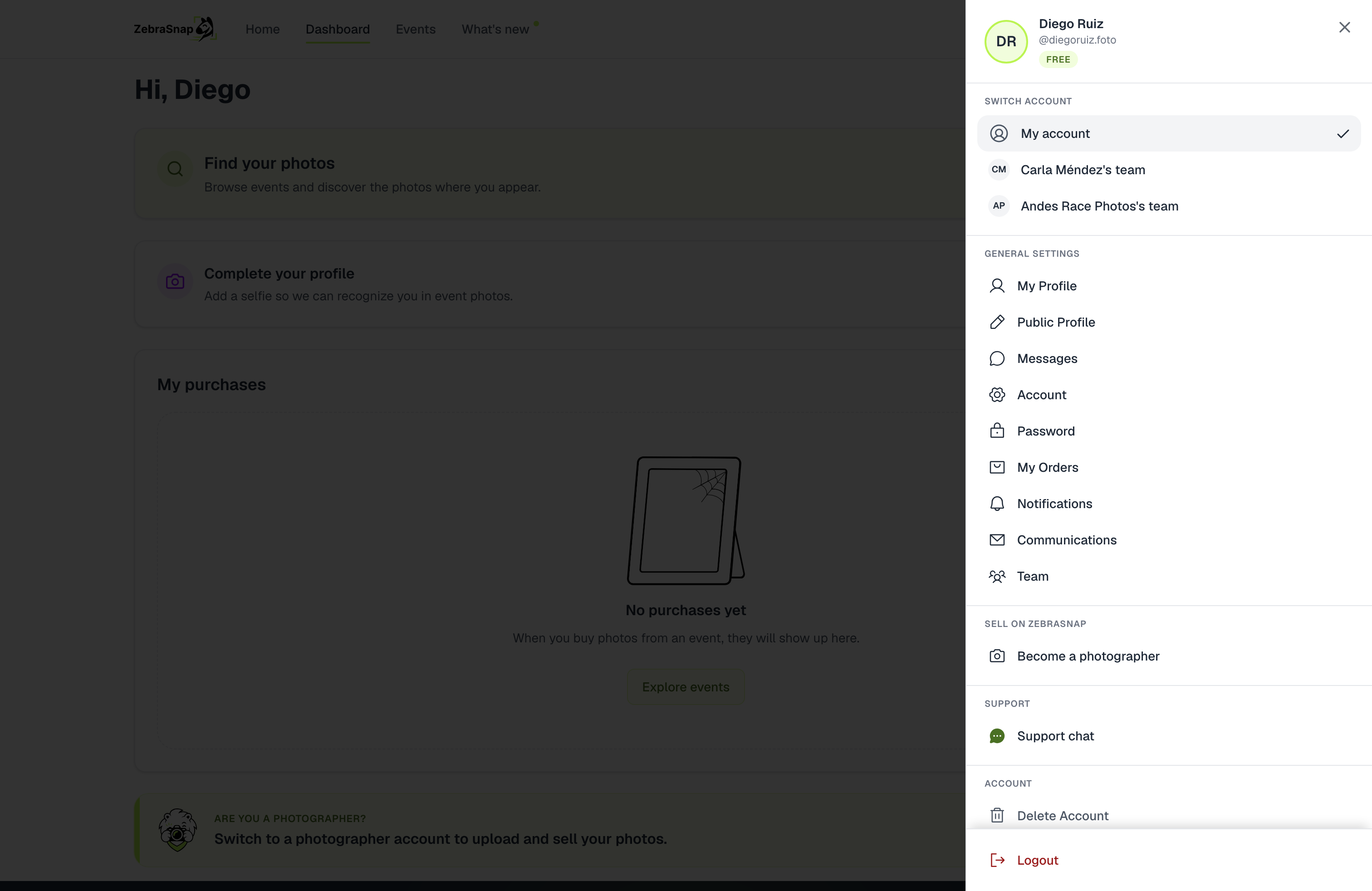This screenshot has width=1372, height=891.
Task: Close the account side panel
Action: click(1344, 27)
